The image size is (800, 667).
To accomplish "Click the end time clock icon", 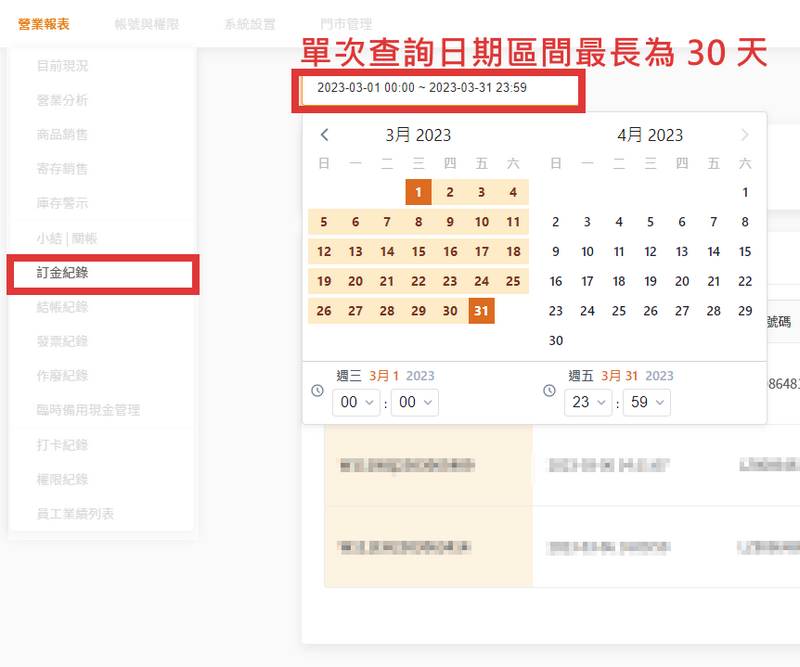I will point(549,390).
